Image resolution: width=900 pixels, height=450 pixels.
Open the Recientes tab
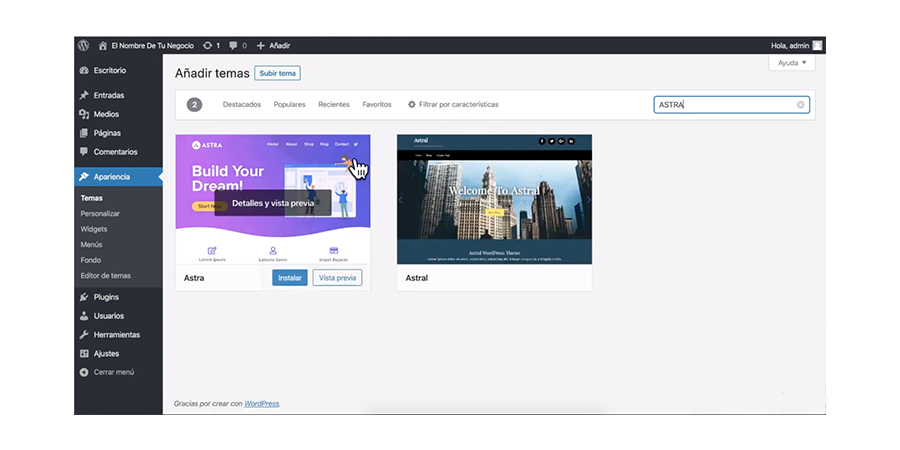pos(334,104)
